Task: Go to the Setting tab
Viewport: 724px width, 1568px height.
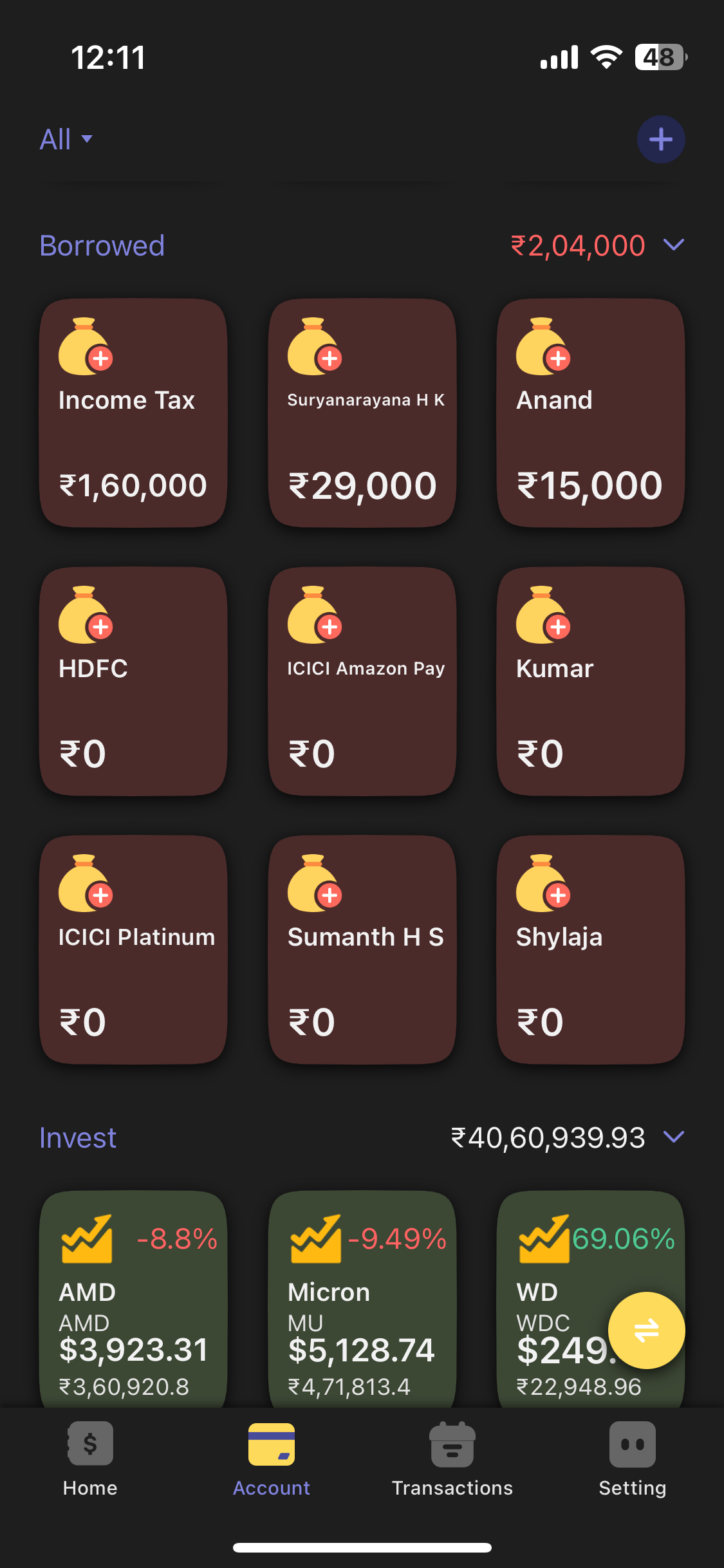Action: point(632,1459)
